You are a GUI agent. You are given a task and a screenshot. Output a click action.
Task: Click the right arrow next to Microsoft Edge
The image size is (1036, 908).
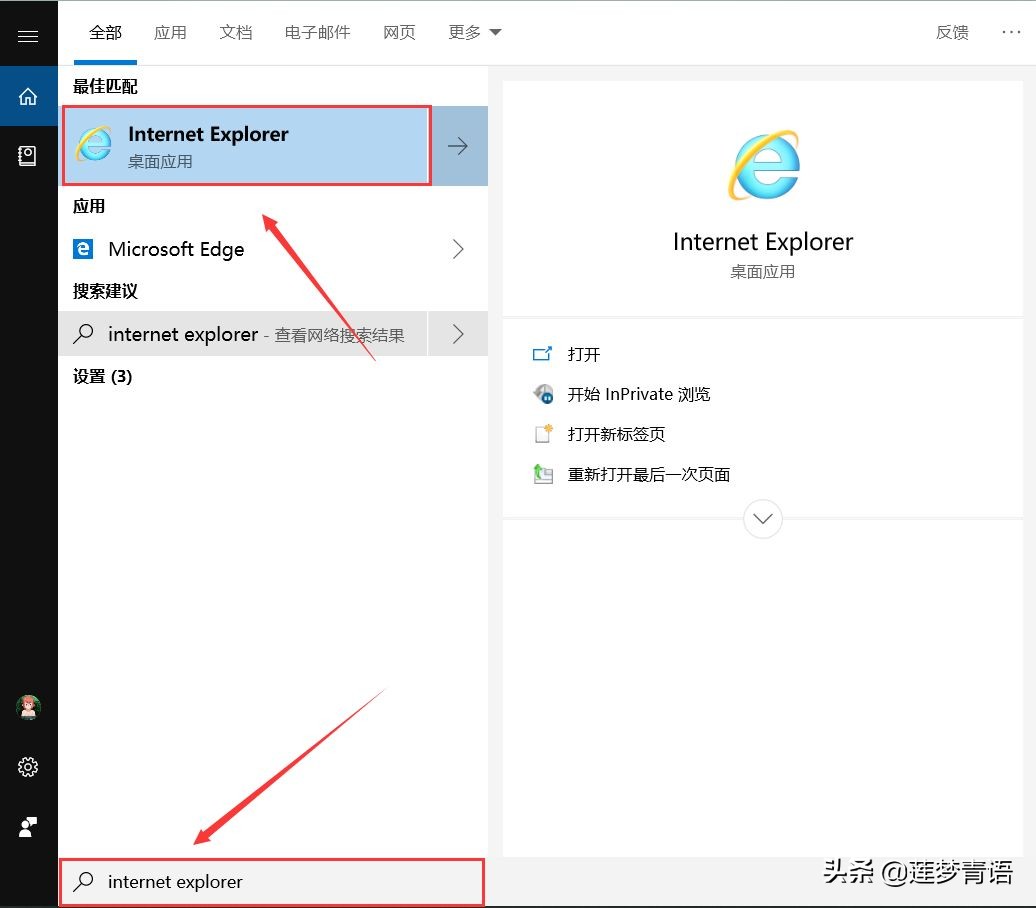pos(458,249)
